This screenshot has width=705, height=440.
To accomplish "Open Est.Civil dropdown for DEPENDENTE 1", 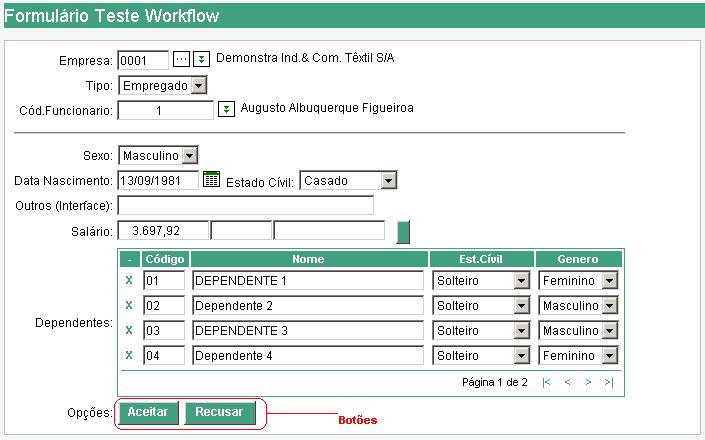I will point(521,281).
